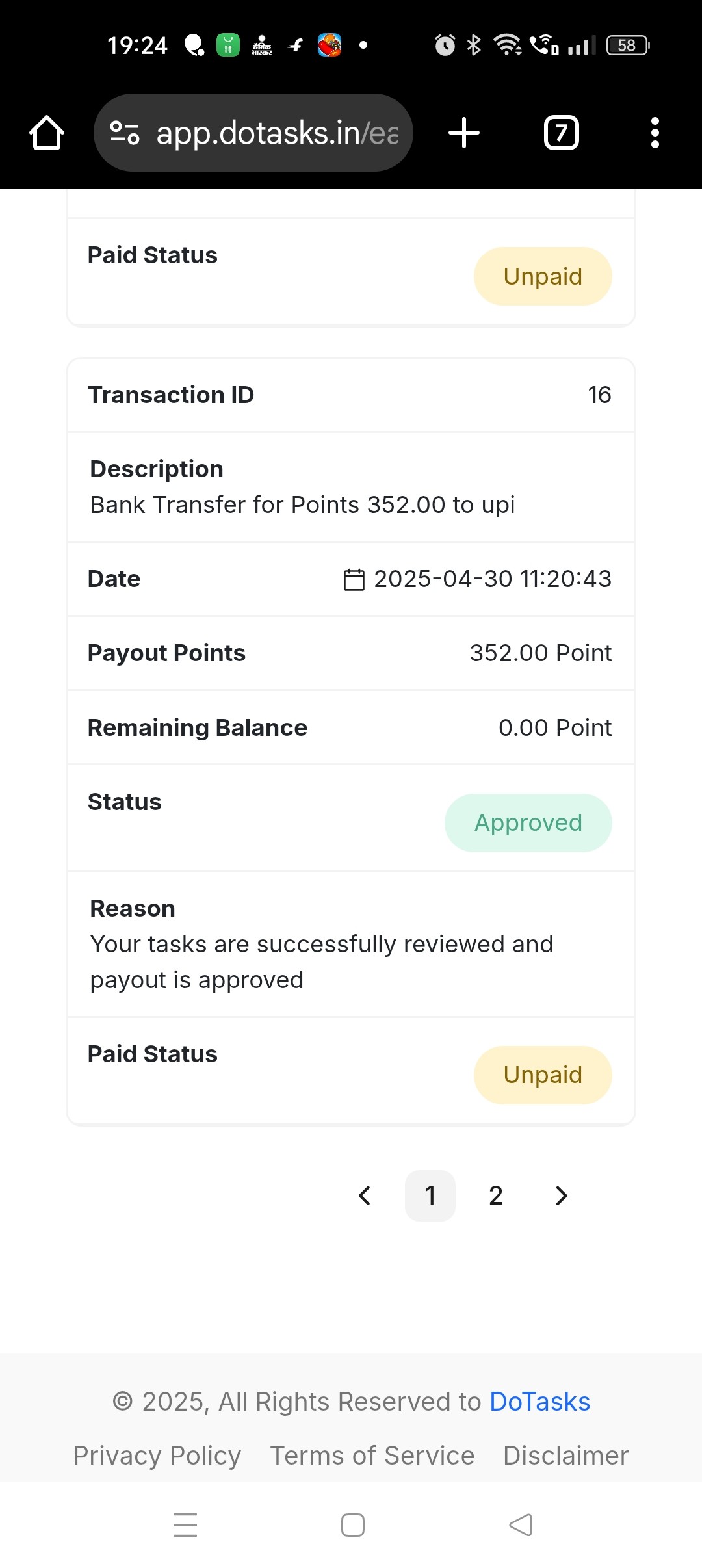The image size is (702, 1568).
Task: Tap the Approved status badge
Action: coord(528,823)
